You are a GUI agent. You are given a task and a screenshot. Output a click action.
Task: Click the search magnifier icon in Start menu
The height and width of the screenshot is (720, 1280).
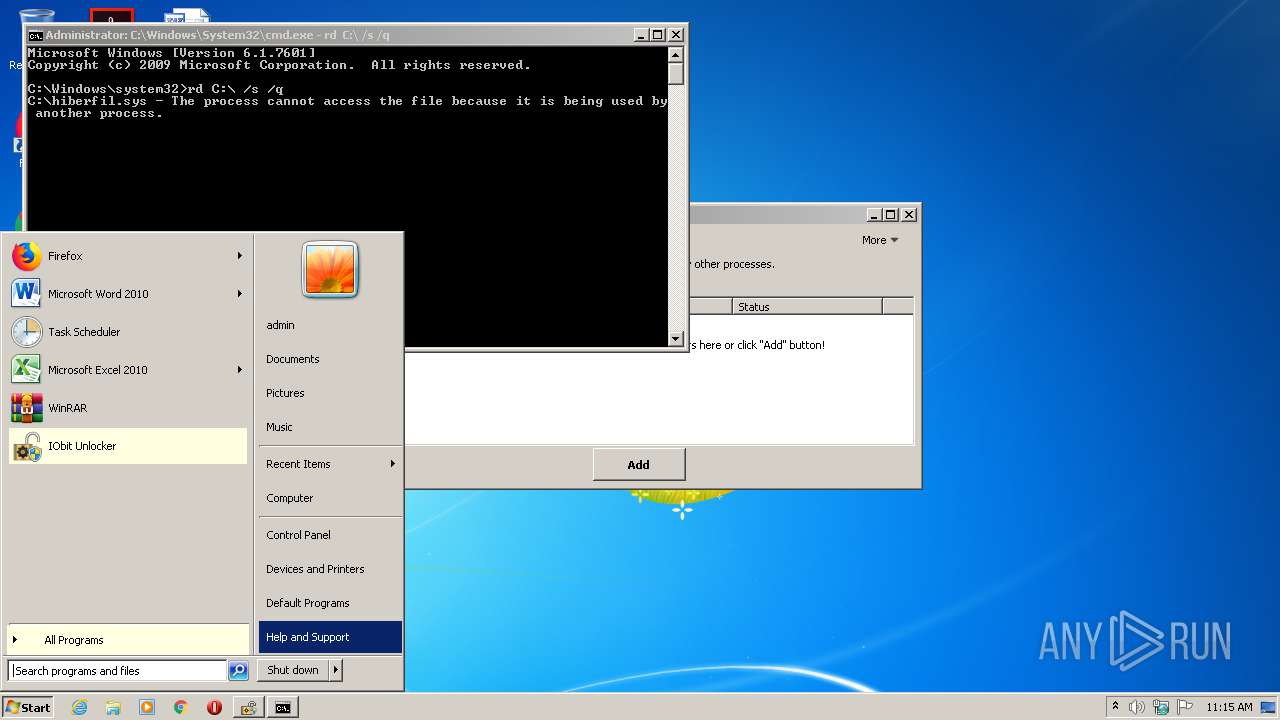coord(238,671)
